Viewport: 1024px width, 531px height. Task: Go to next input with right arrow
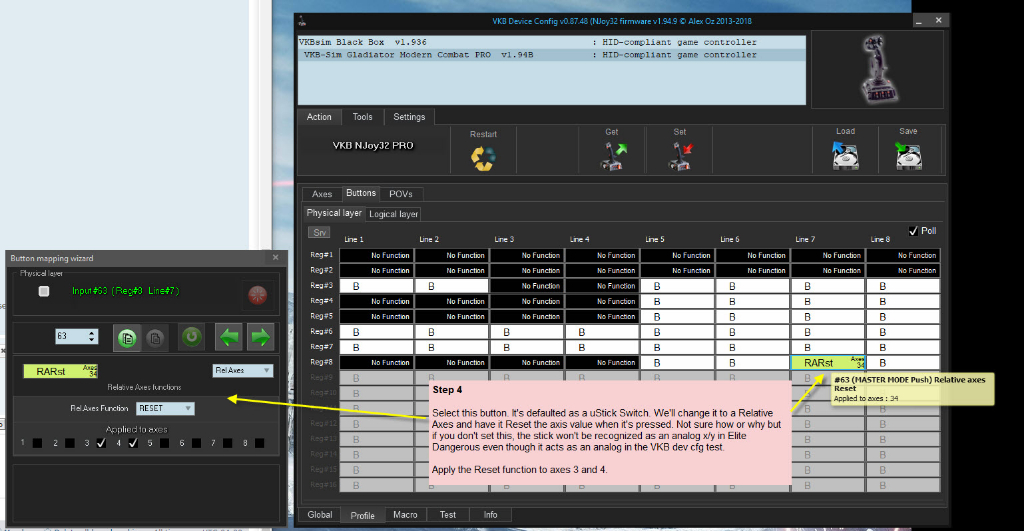point(261,337)
